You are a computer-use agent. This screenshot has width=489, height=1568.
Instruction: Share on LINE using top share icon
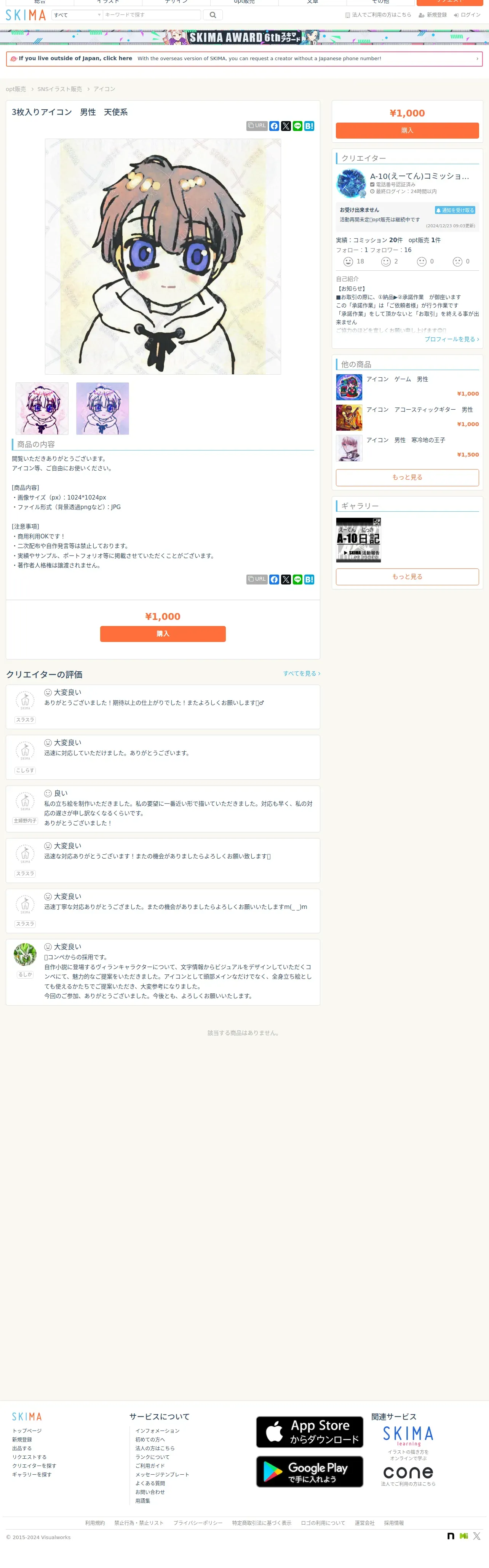tap(297, 126)
